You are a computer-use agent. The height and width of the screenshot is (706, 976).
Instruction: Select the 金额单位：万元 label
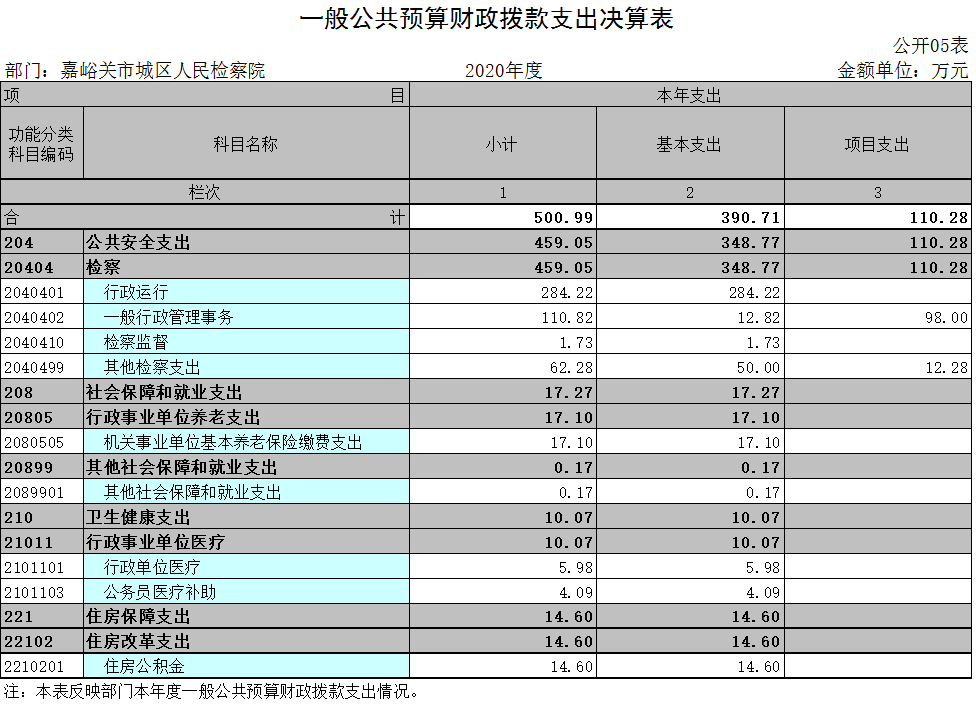click(x=902, y=71)
